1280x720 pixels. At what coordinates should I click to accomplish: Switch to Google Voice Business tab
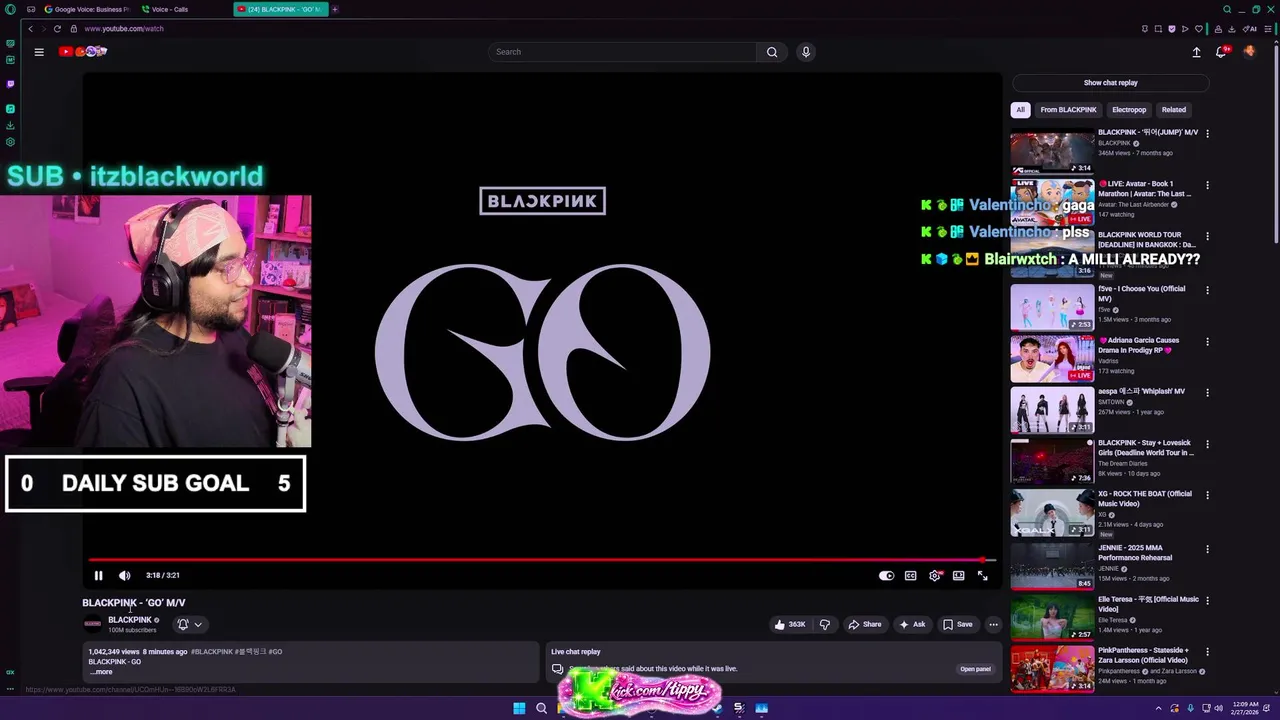(86, 9)
